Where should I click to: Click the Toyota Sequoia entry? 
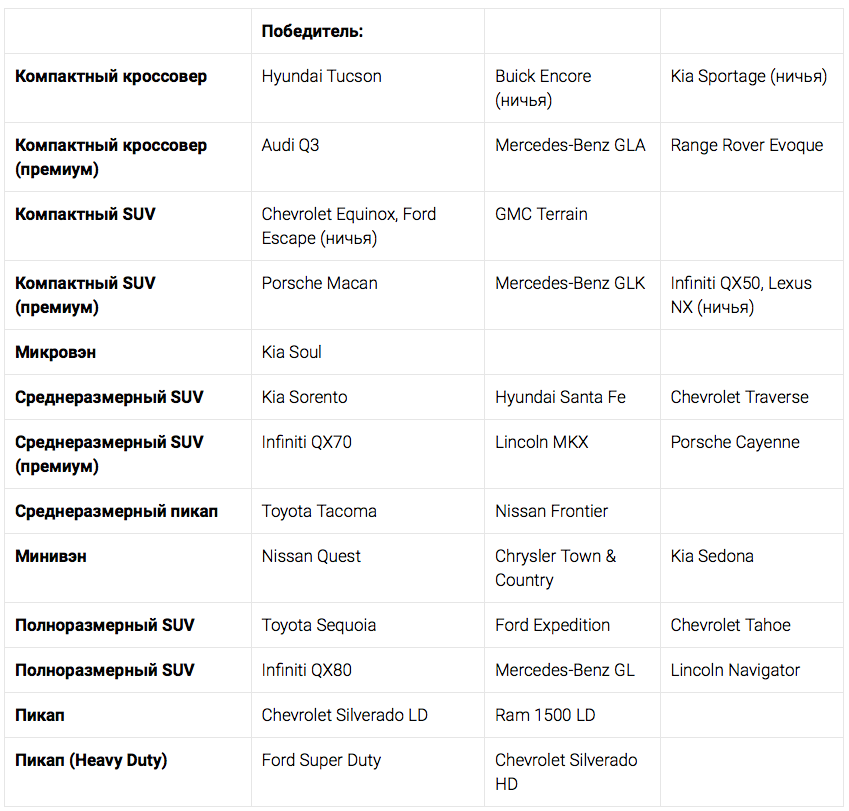click(x=318, y=625)
